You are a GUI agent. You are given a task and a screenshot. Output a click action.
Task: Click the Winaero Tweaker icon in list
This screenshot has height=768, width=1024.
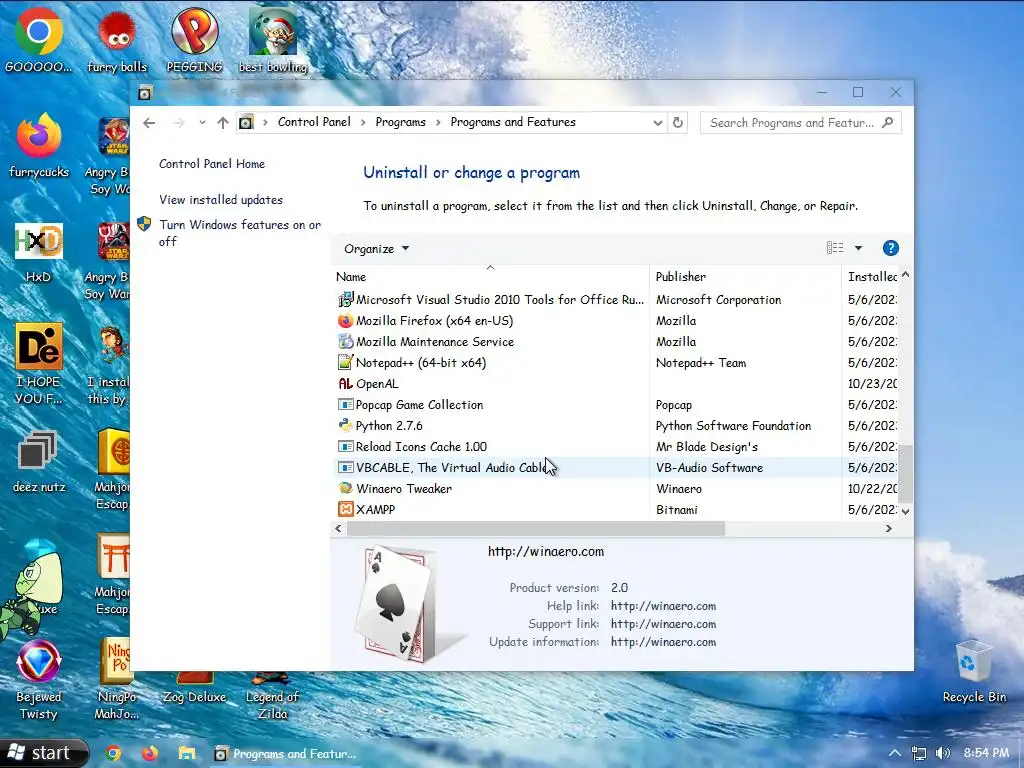345,488
